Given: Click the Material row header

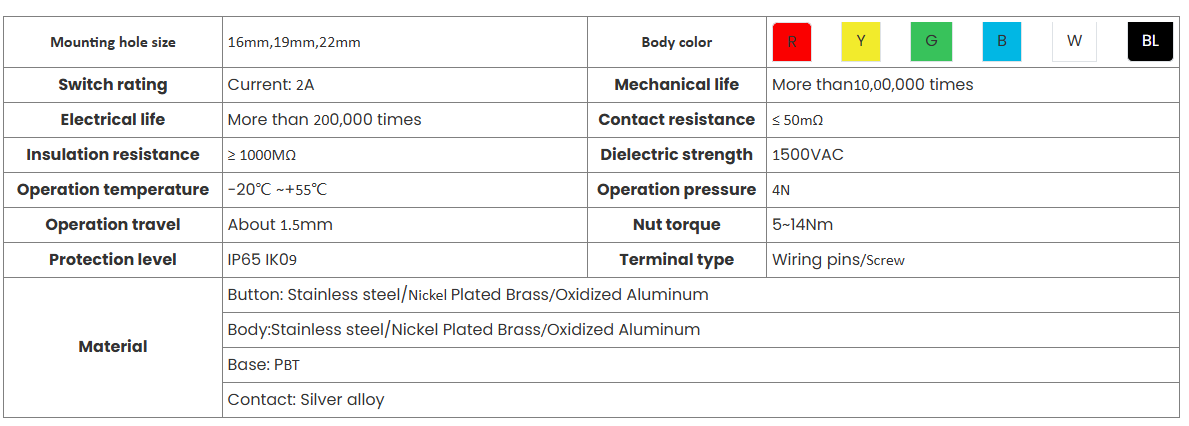Looking at the screenshot, I should point(113,347).
